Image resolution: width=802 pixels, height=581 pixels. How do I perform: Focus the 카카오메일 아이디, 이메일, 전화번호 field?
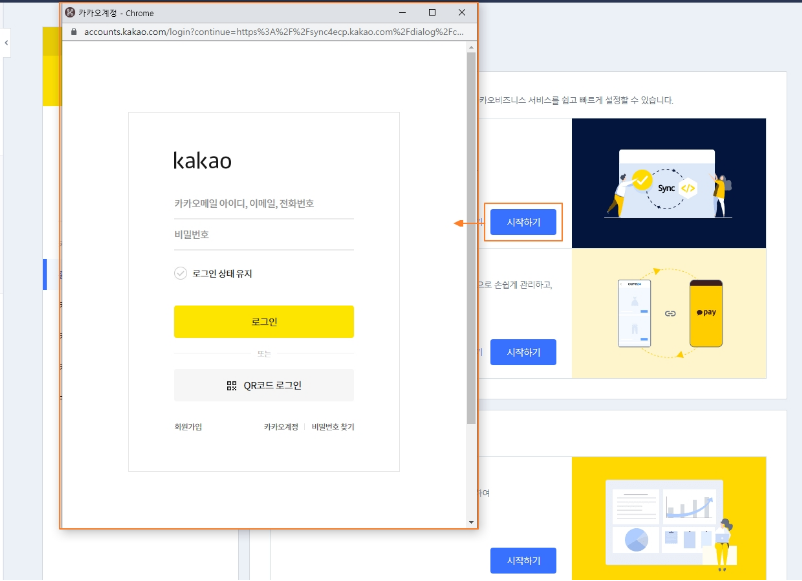[x=264, y=204]
